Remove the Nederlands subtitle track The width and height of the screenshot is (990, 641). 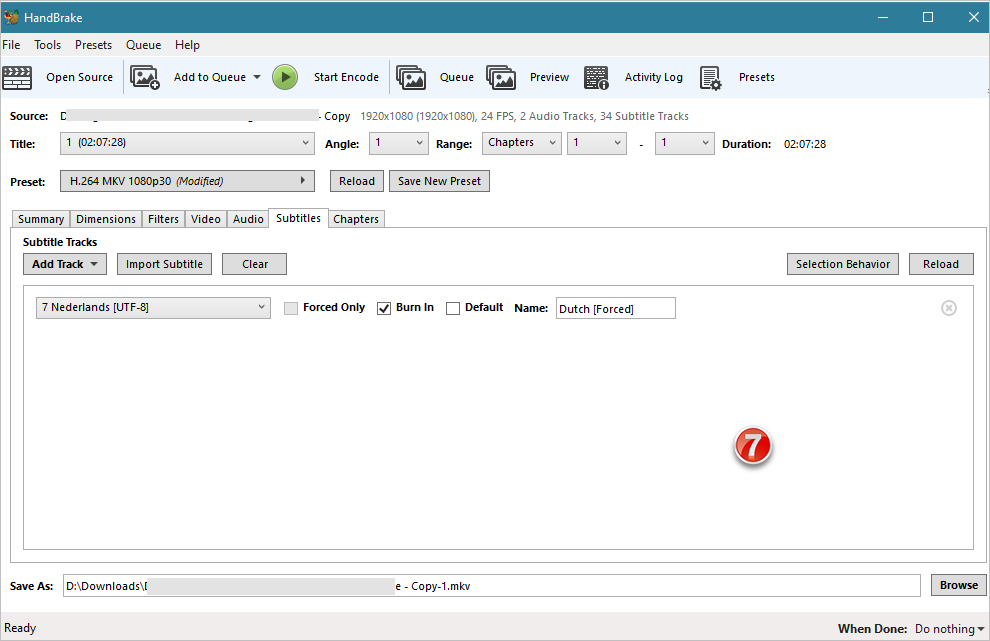click(x=948, y=308)
